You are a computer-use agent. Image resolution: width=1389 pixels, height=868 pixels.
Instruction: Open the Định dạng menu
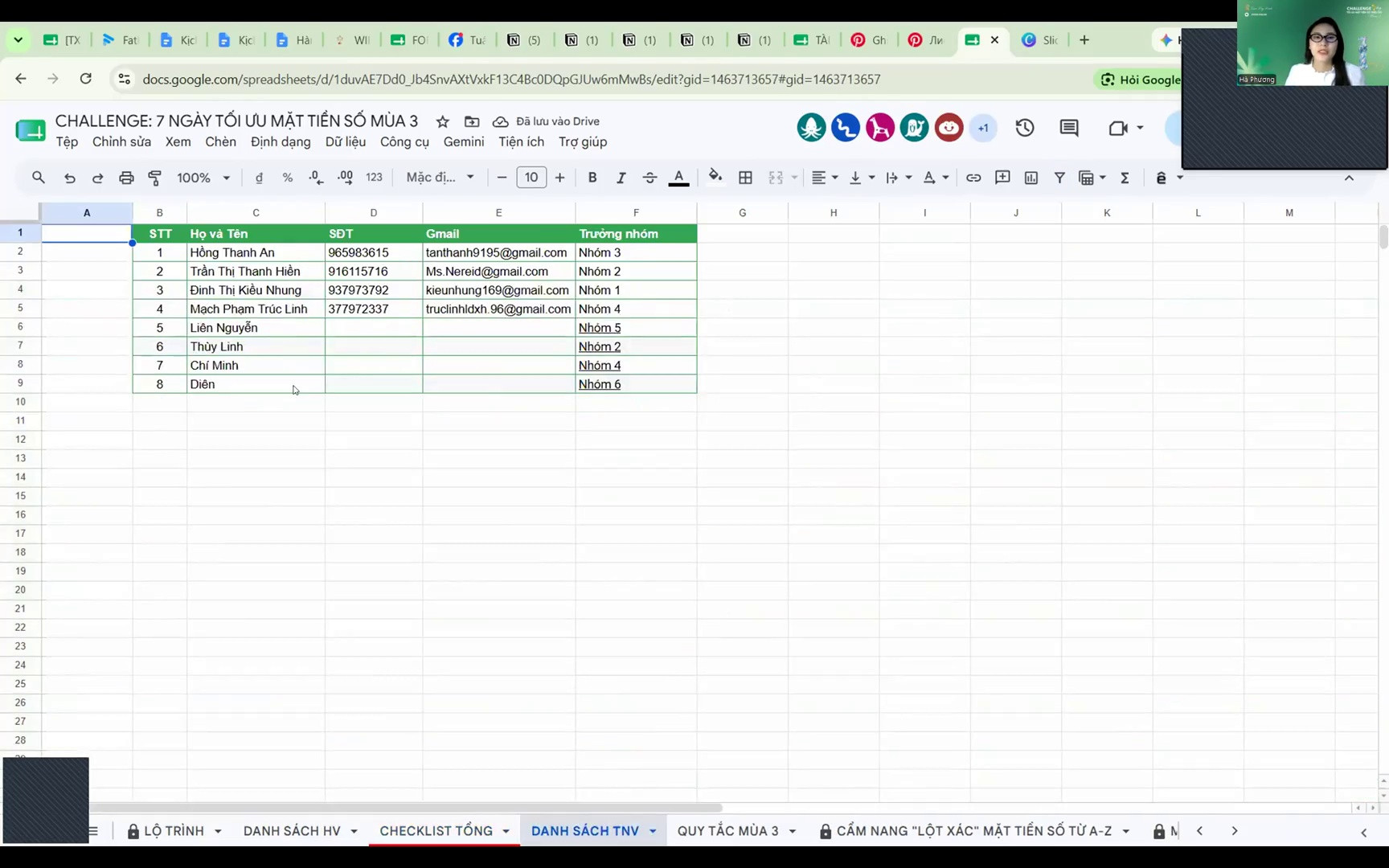(281, 142)
